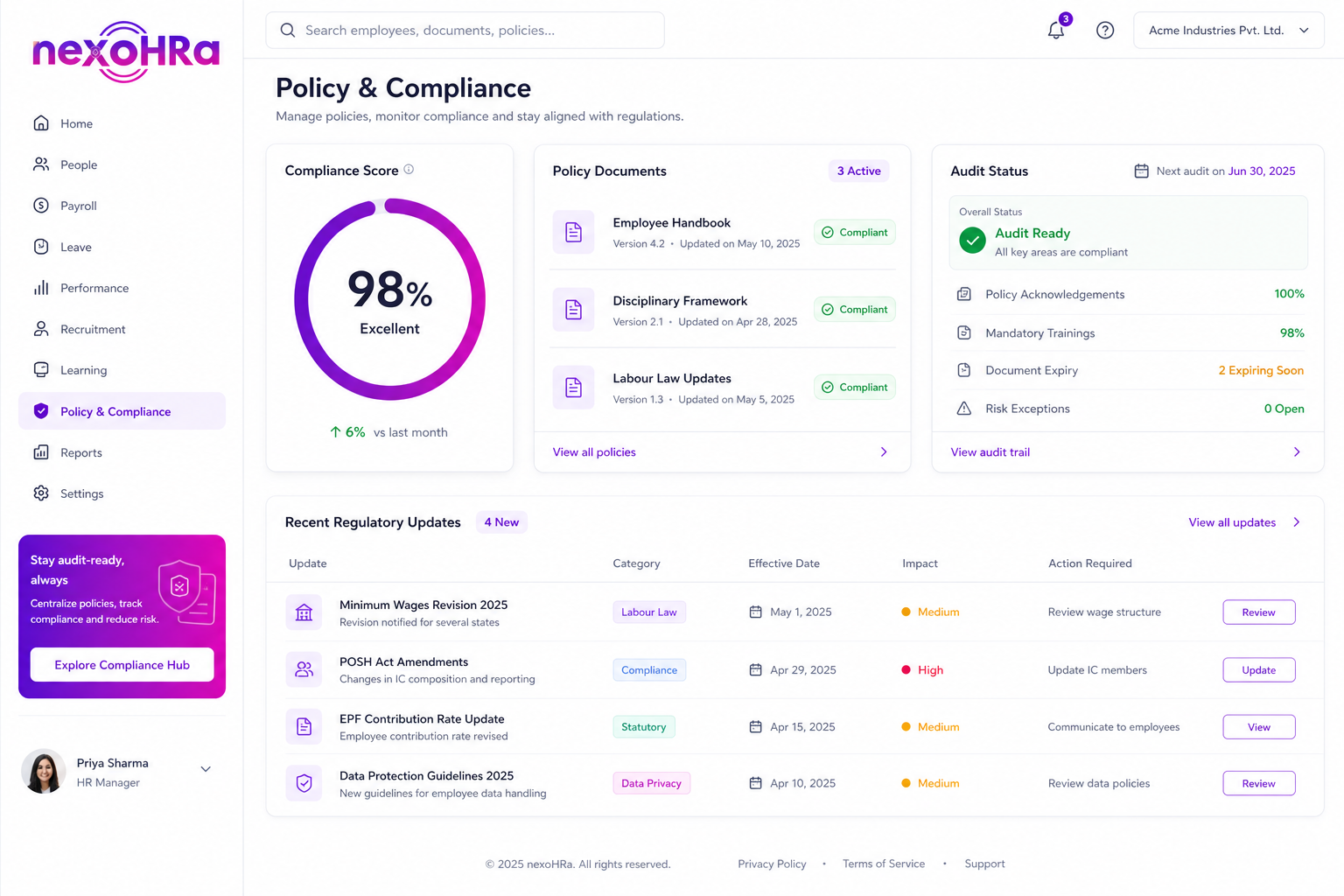Viewport: 1344px width, 896px height.
Task: Click the calendar icon next to Apr 29, 2025
Action: tap(755, 670)
